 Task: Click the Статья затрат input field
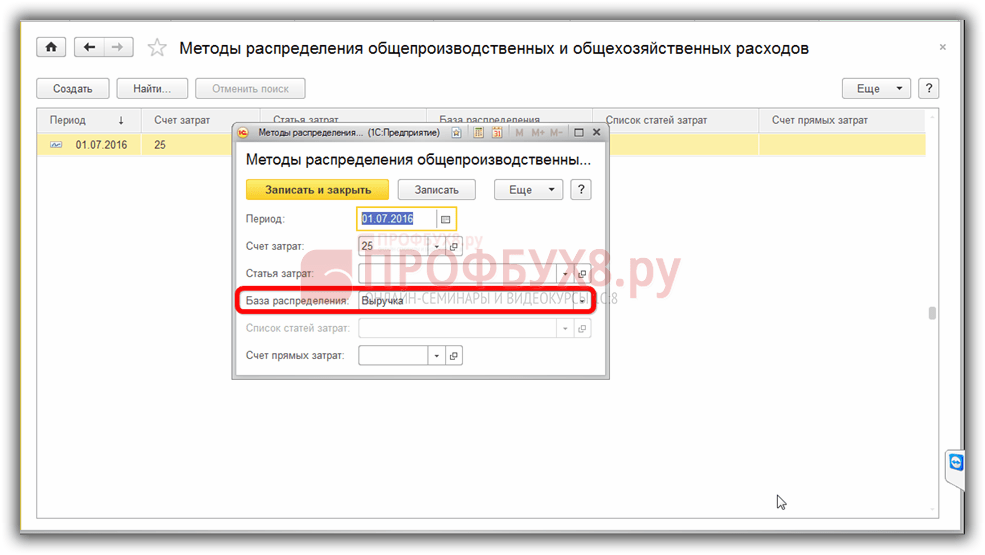[x=457, y=273]
